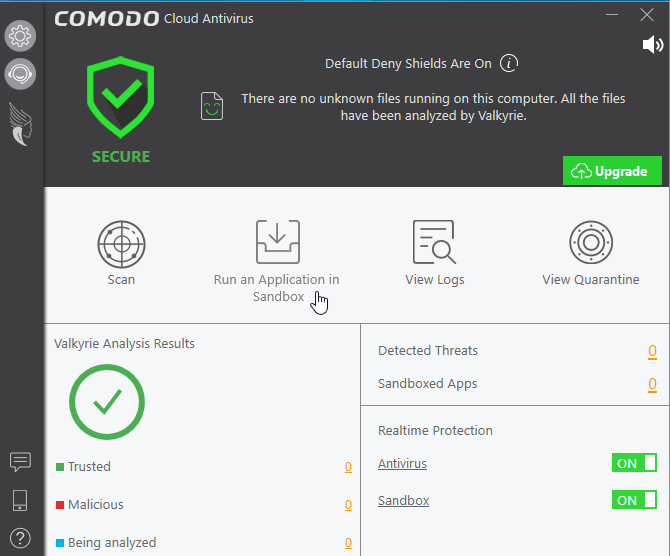Open the Valkyrie winged-head sidebar icon

20,125
